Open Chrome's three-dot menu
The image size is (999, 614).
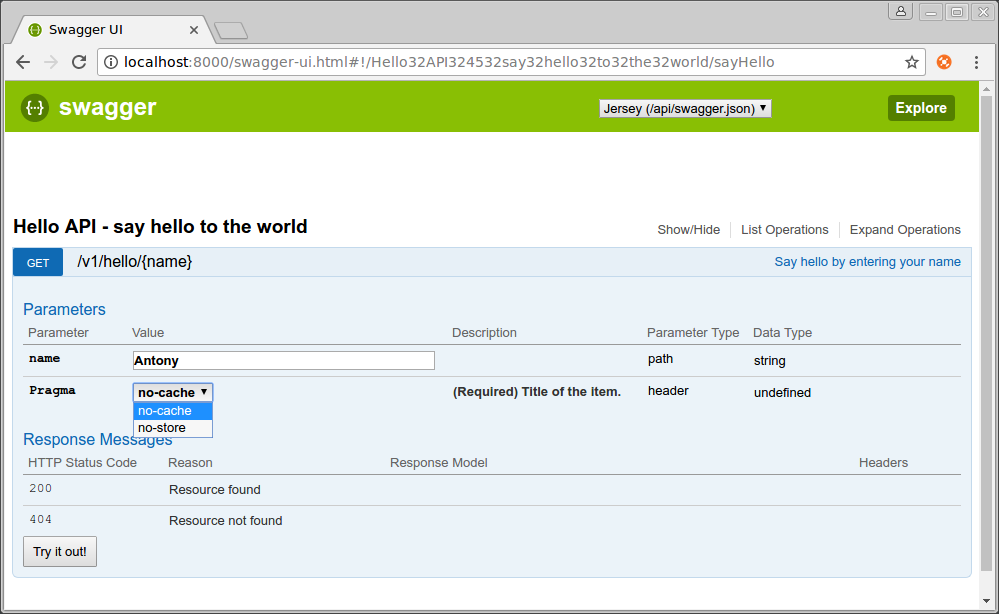tap(977, 62)
